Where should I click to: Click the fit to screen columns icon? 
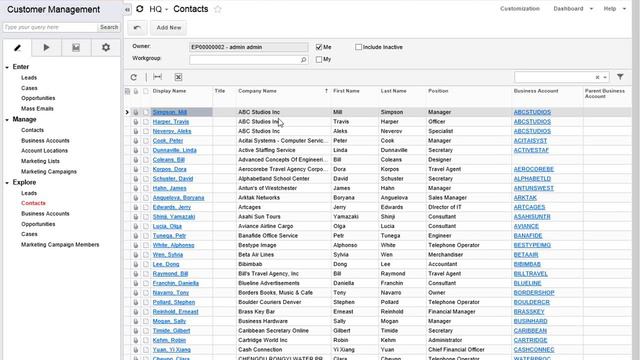(157, 77)
